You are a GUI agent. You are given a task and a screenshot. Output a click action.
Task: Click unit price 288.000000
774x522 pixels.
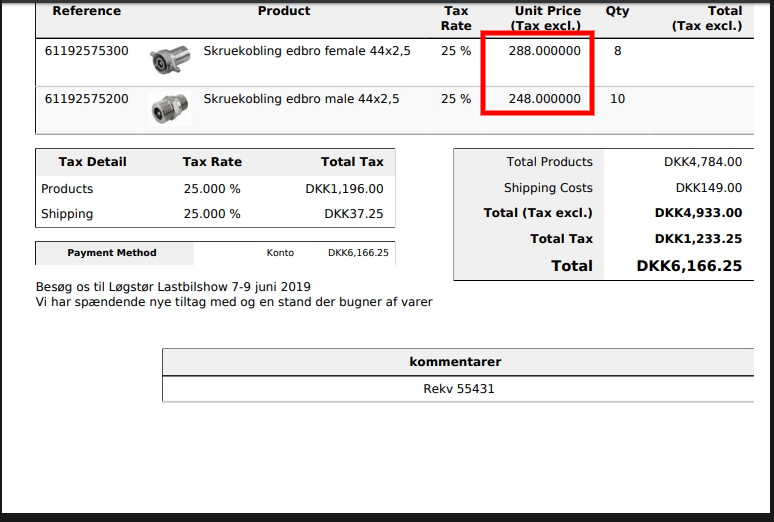coord(544,51)
